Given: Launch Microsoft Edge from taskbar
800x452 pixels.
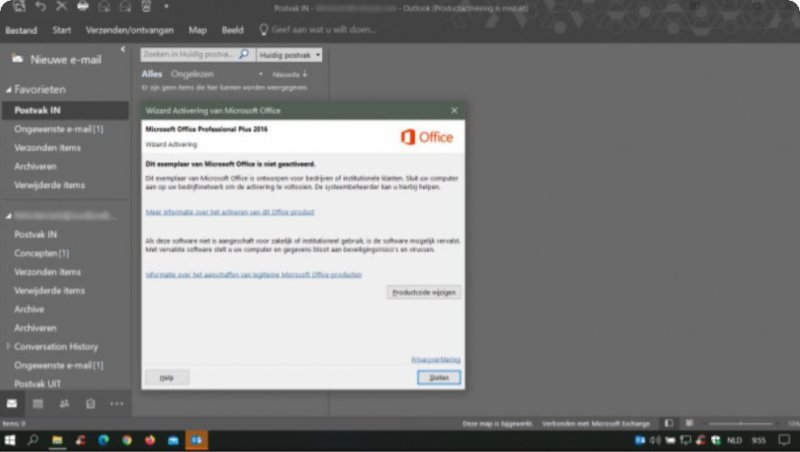Looking at the screenshot, I should pos(104,440).
